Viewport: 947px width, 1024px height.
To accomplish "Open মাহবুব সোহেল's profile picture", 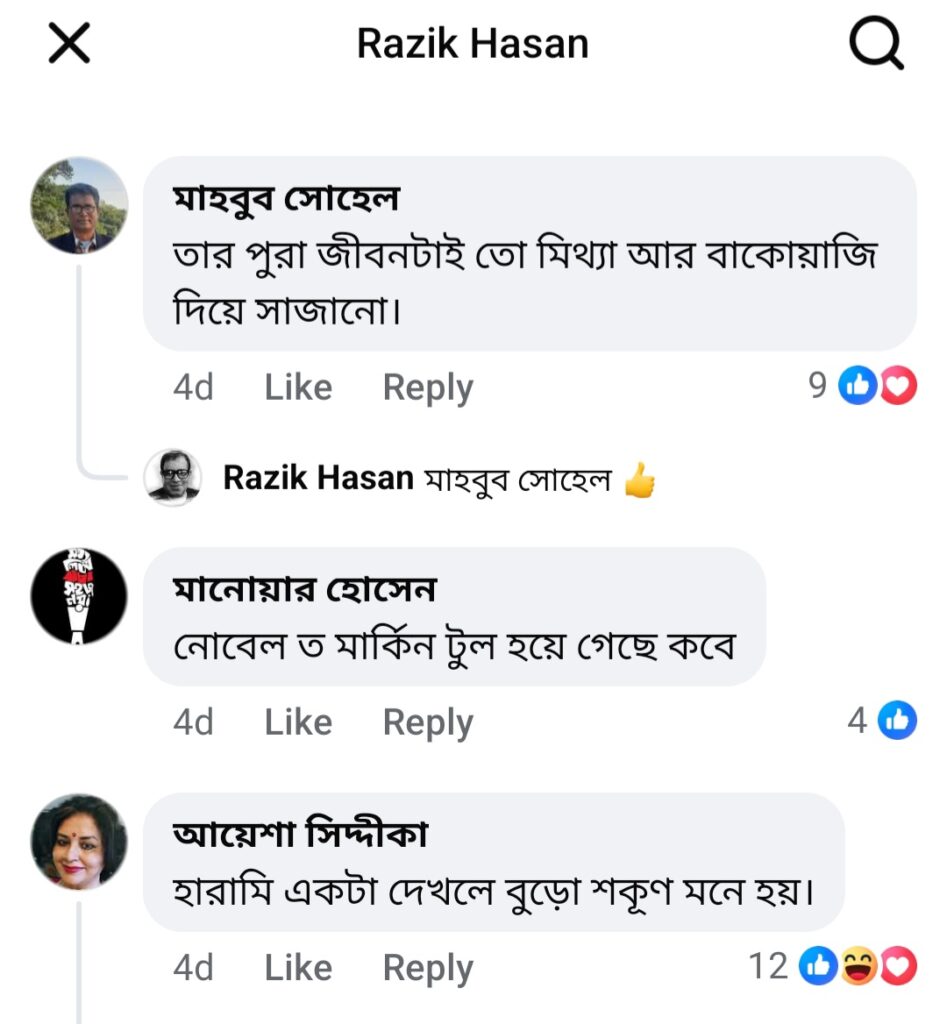I will [x=80, y=205].
